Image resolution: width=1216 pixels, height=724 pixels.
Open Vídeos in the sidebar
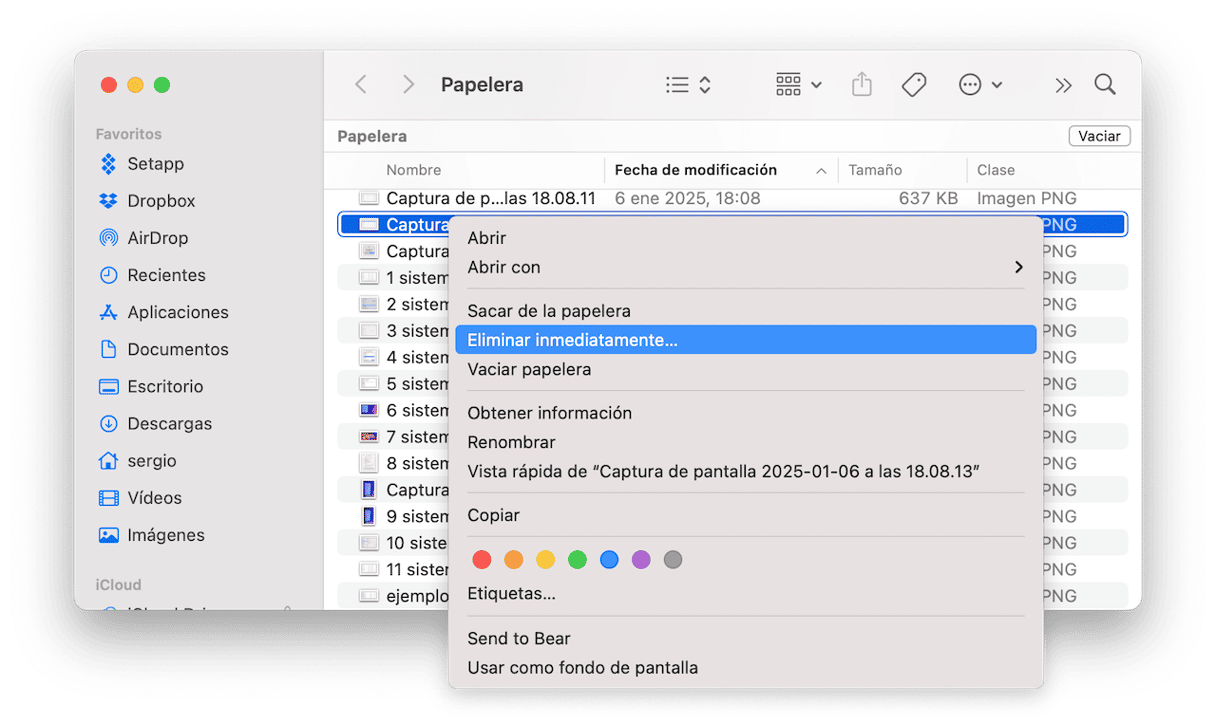(141, 498)
